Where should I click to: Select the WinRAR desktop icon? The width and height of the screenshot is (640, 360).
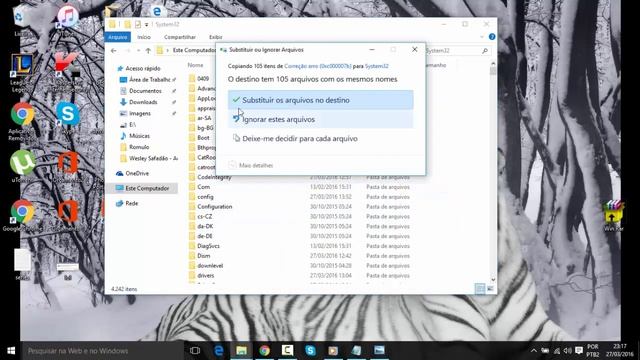click(613, 216)
